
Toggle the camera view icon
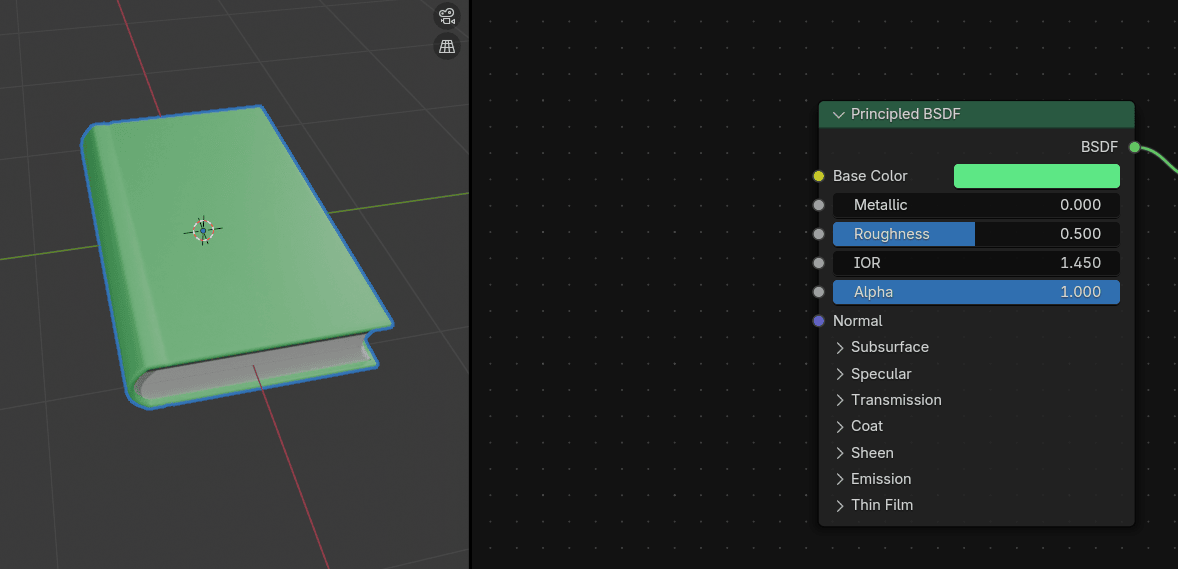[x=446, y=16]
